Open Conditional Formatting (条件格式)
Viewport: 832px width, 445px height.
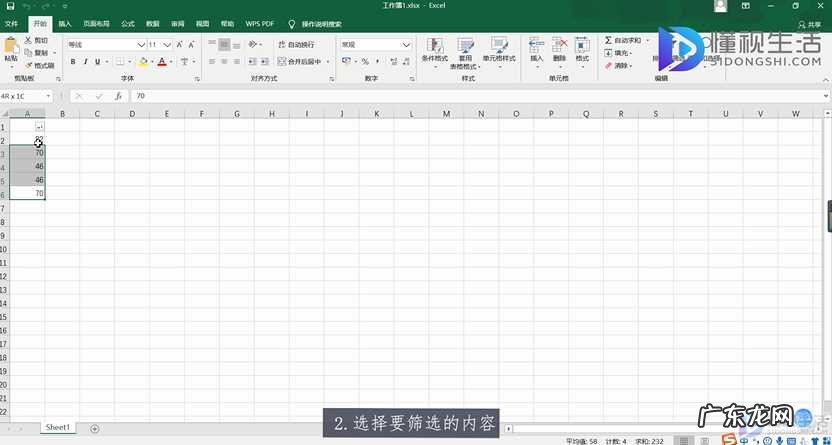click(435, 52)
